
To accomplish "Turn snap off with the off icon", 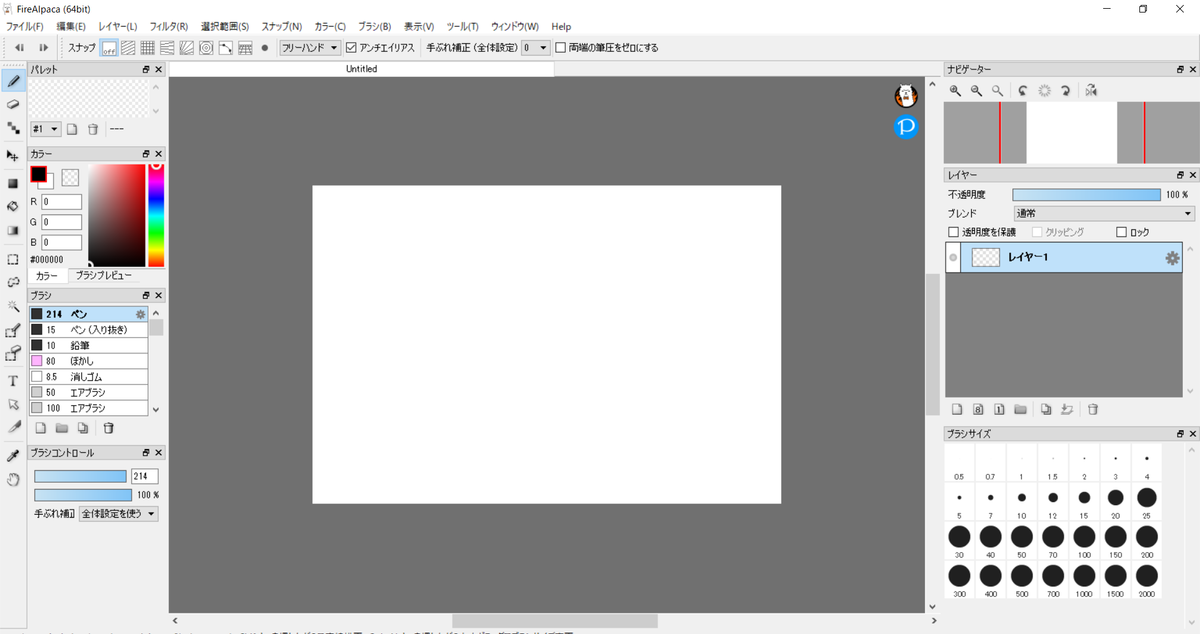I will tap(109, 47).
